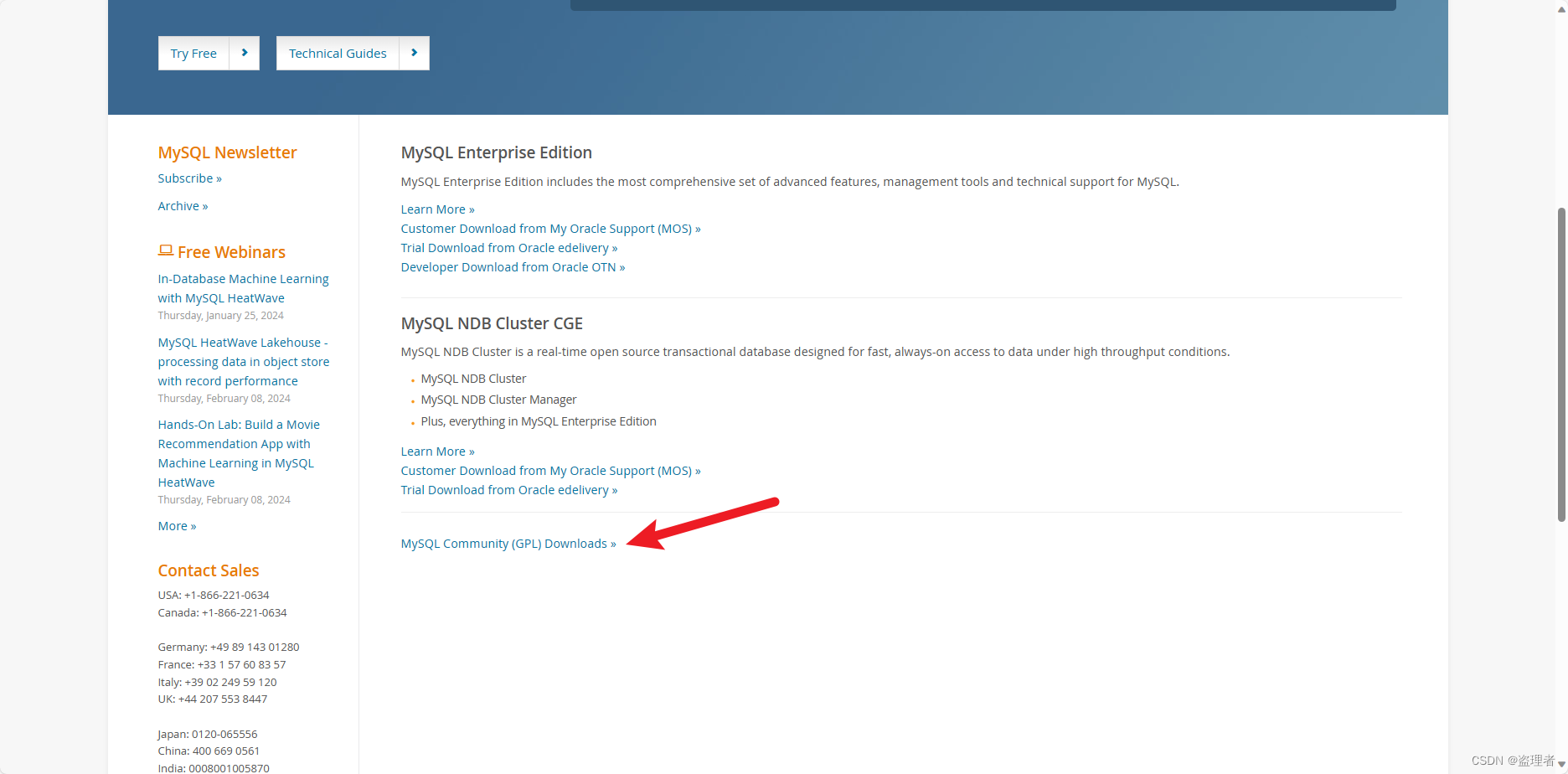Open NDB Cluster Trial Download from edelivery
This screenshot has height=774, width=1568.
tap(508, 490)
